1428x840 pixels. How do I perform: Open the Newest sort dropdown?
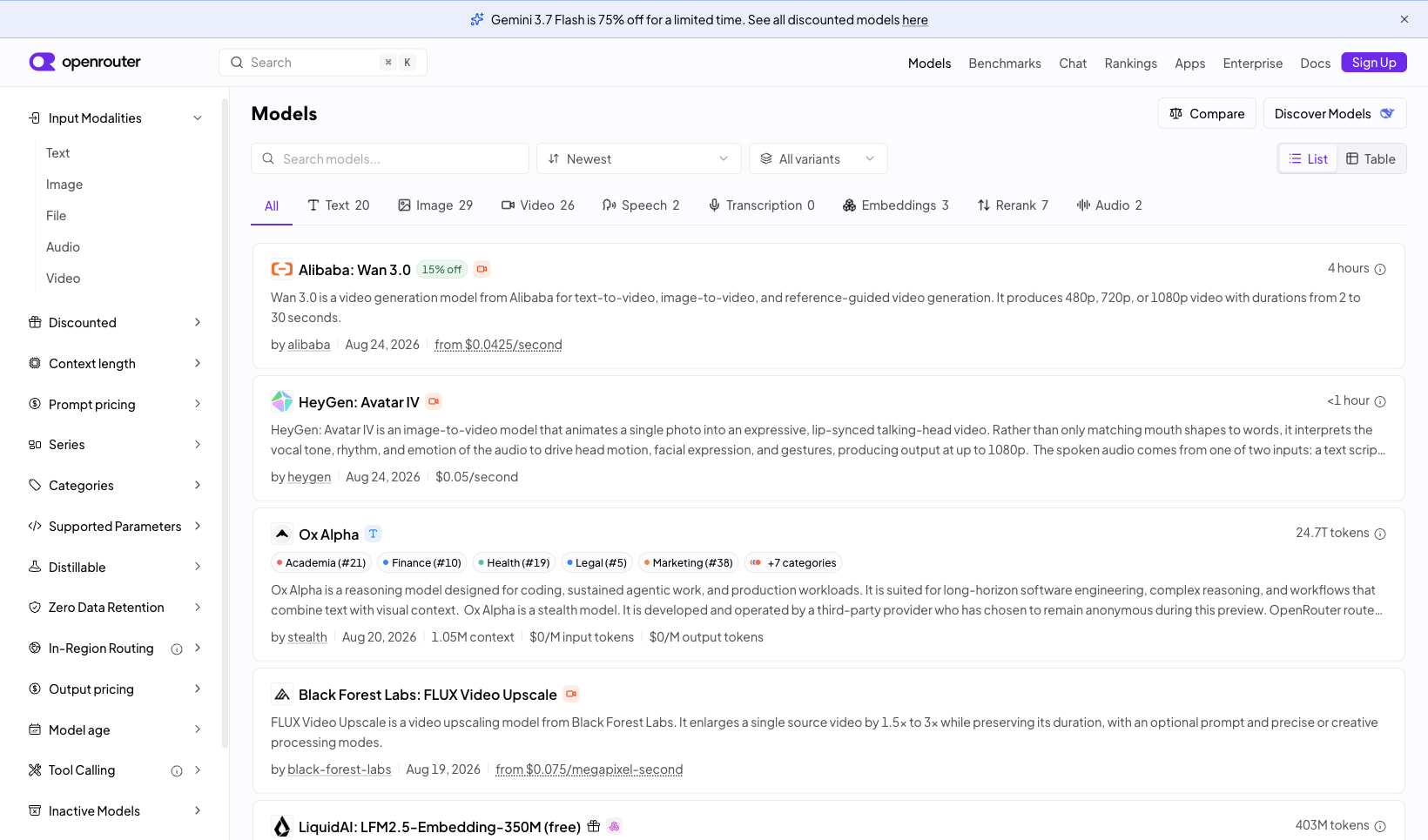638,158
